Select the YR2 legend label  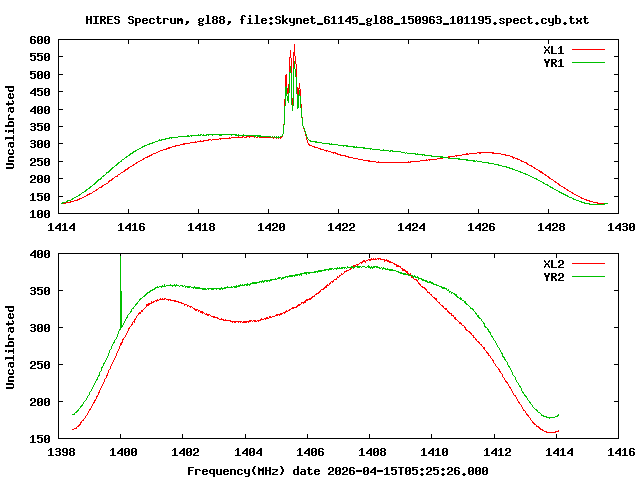point(553,277)
